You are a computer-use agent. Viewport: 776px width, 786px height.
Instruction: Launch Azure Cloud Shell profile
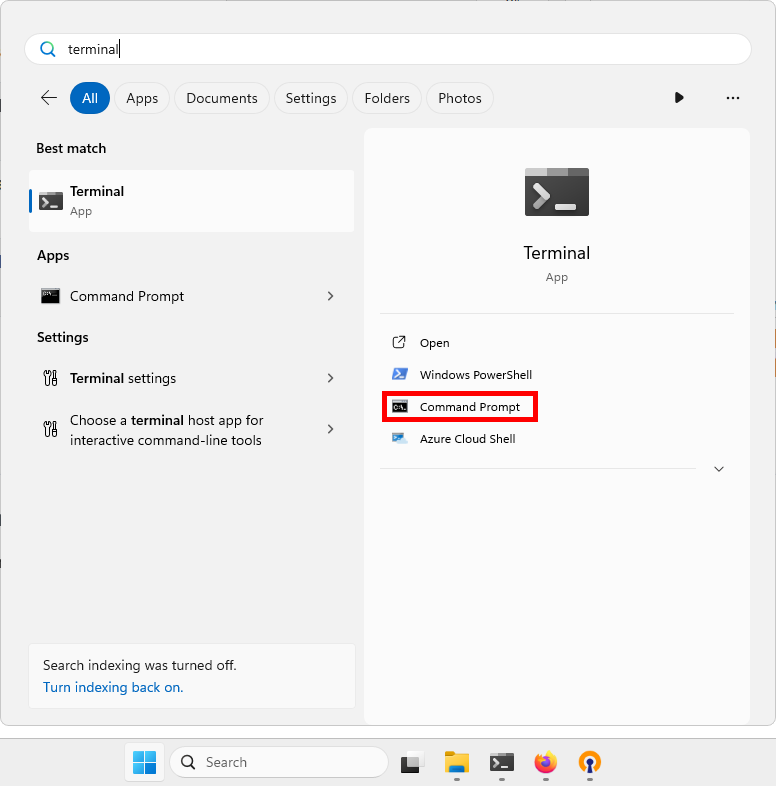pos(557,439)
